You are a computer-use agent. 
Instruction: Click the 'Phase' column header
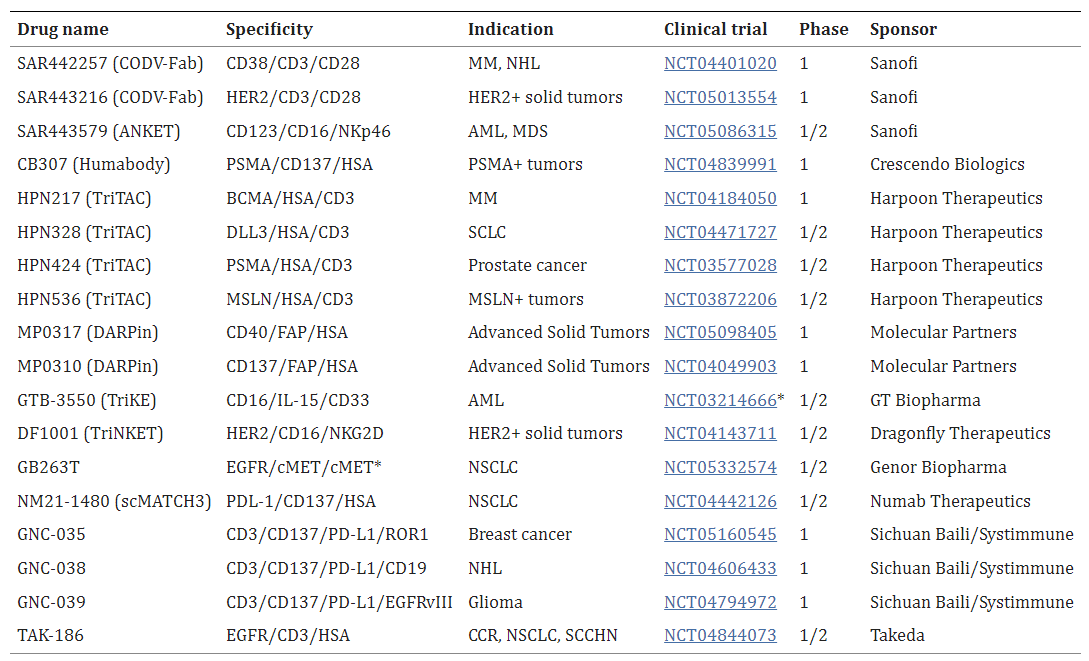[824, 29]
